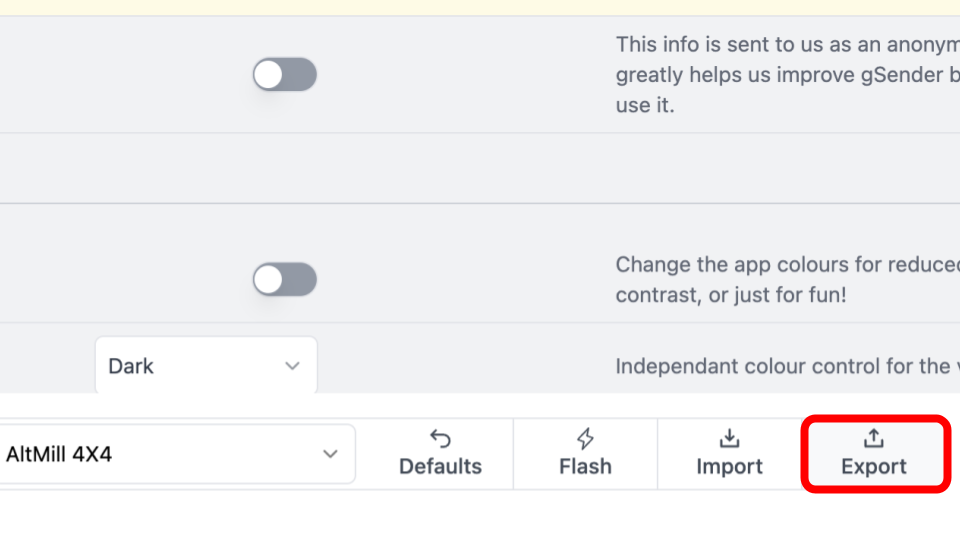
Task: Click the Export upload-tray icon
Action: [x=874, y=439]
